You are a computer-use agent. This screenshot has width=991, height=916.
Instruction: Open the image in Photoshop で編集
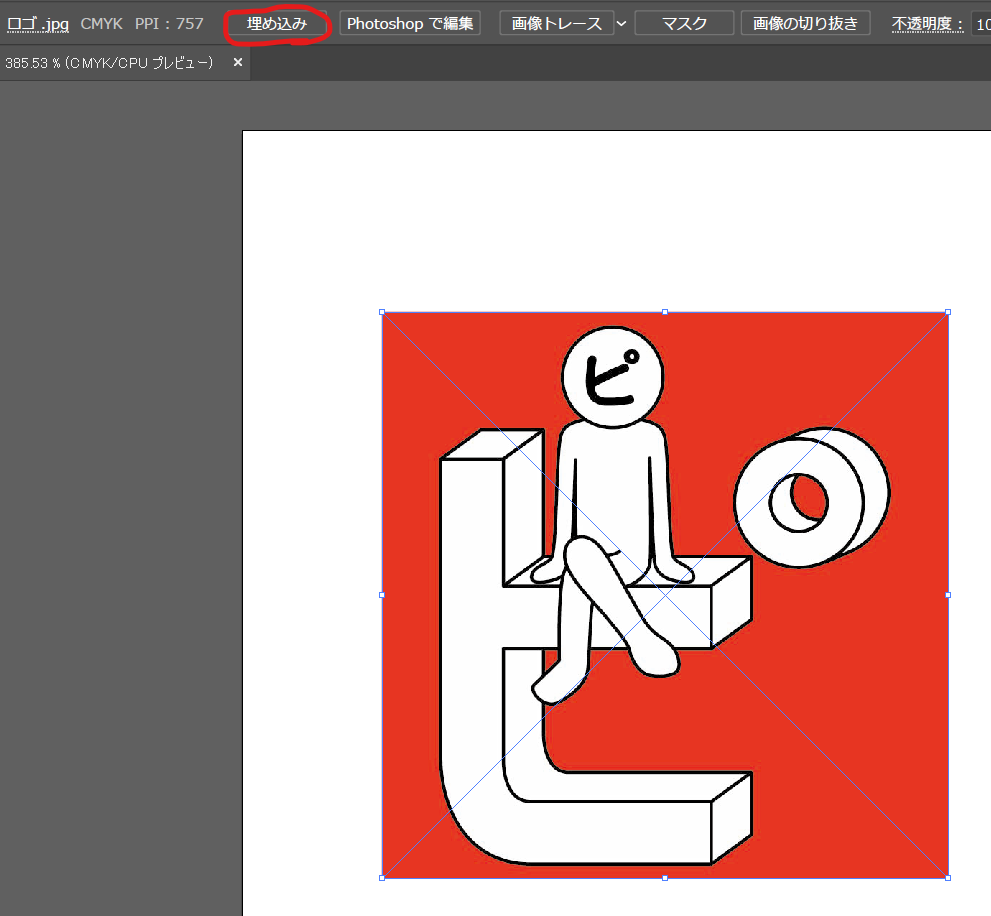tap(410, 23)
